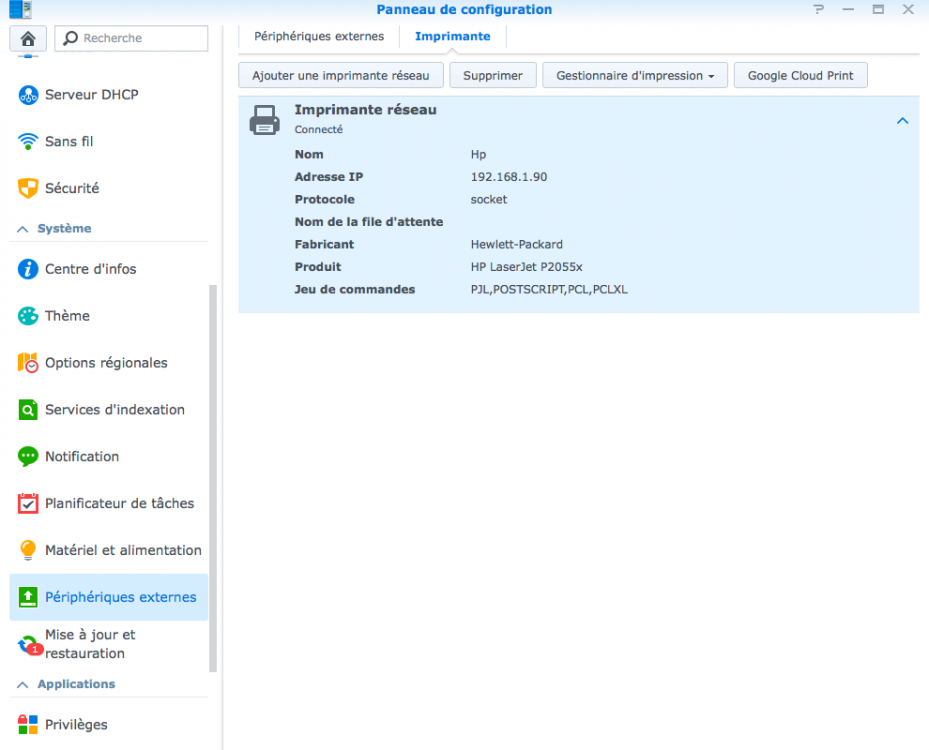Collapse the Imprimante réseau details
Screen dimensions: 929x750
[x=902, y=121]
